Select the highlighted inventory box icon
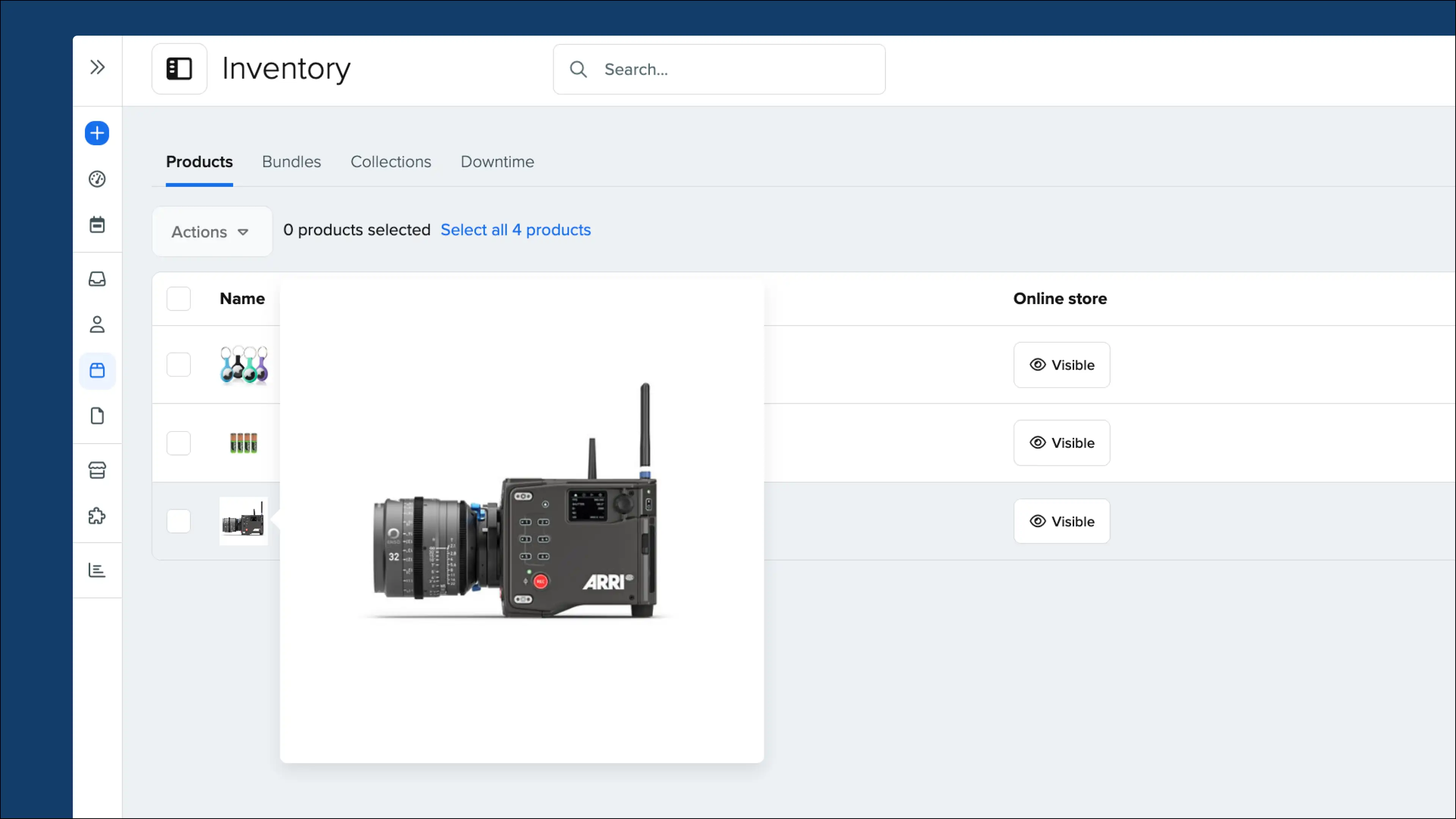Image resolution: width=1456 pixels, height=819 pixels. (x=97, y=370)
